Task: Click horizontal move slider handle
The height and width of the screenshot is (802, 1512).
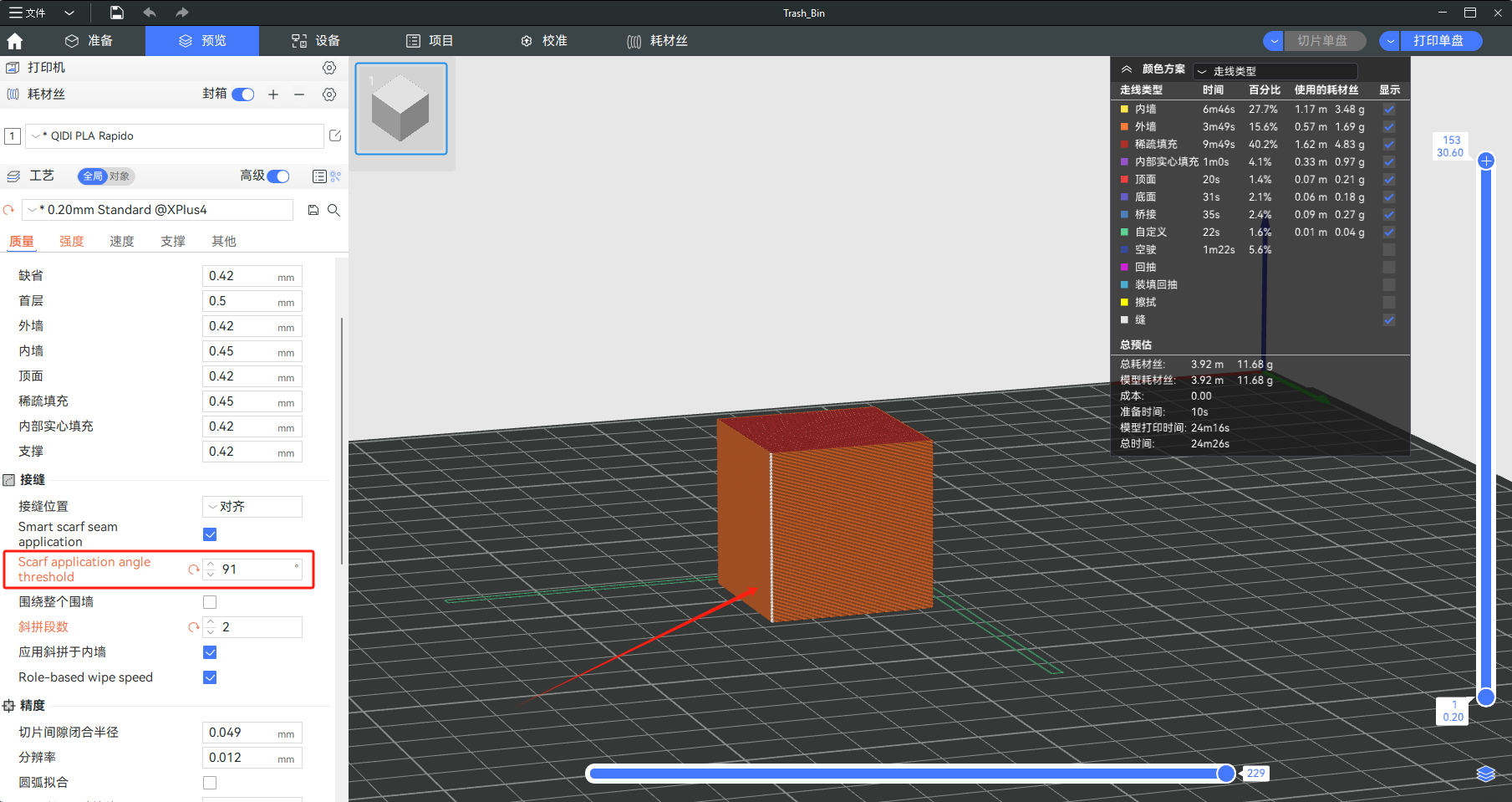Action: 1226,774
